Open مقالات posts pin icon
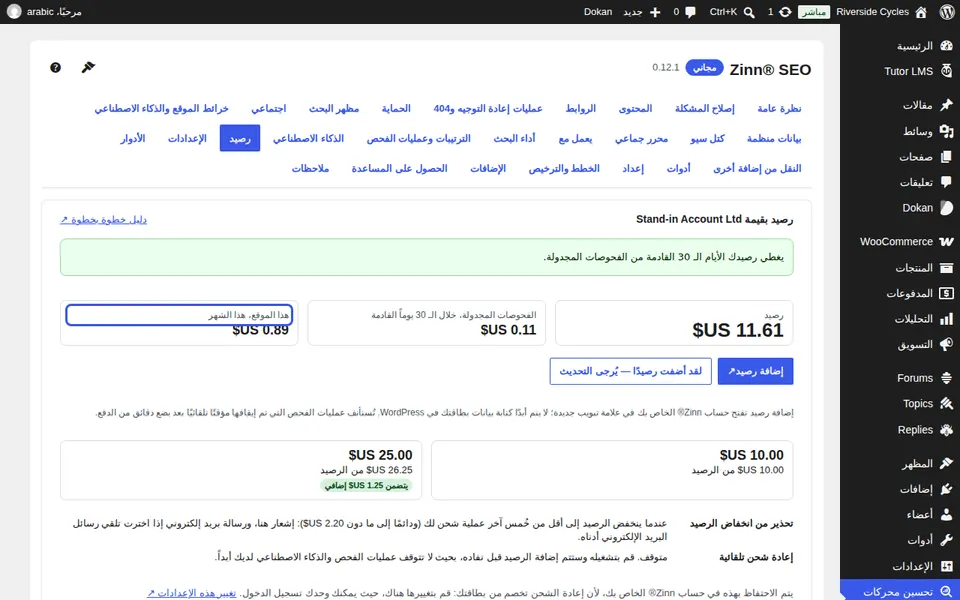Viewport: 960px width, 600px height. point(947,105)
